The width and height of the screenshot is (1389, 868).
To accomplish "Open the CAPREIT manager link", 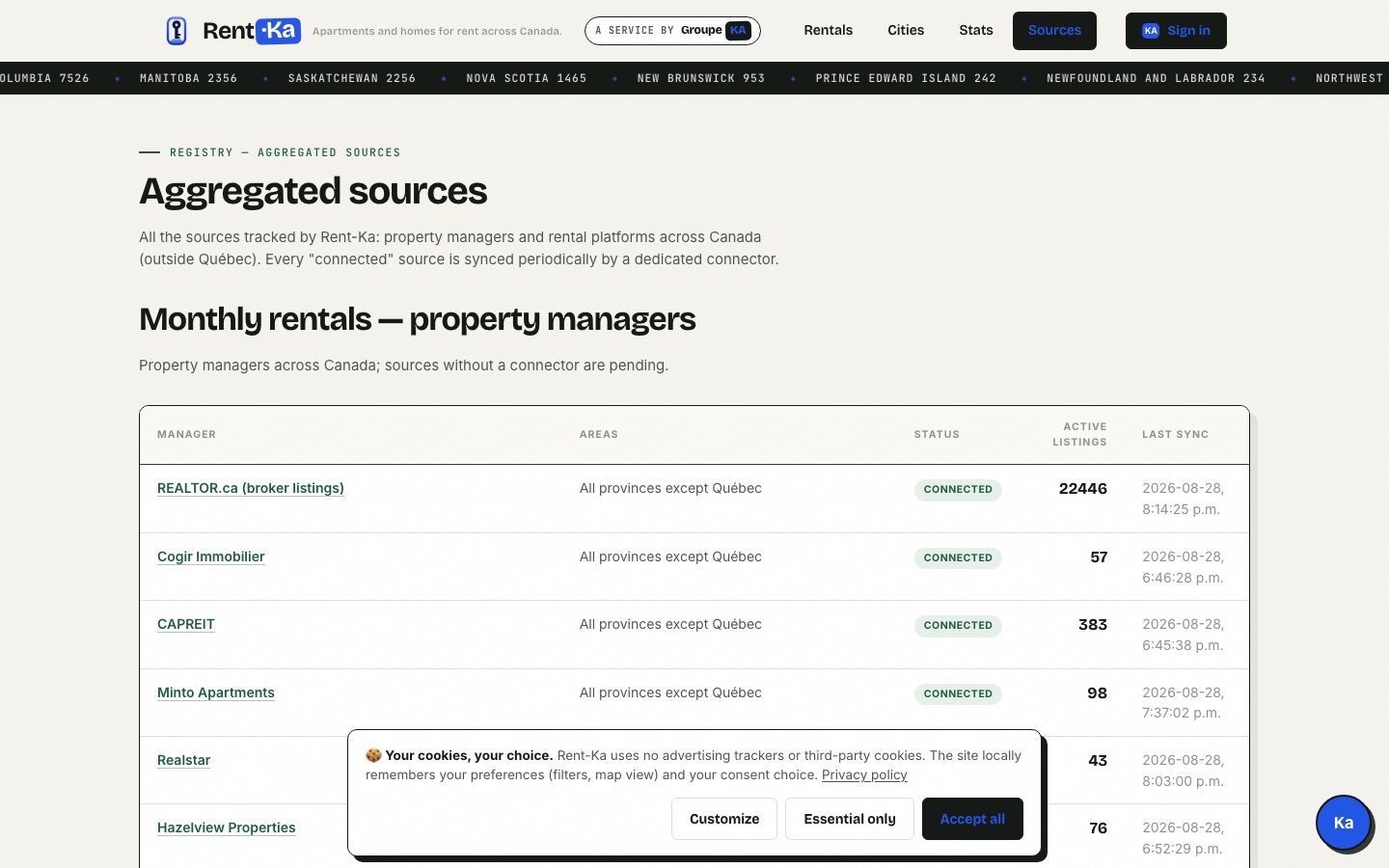I will (186, 624).
